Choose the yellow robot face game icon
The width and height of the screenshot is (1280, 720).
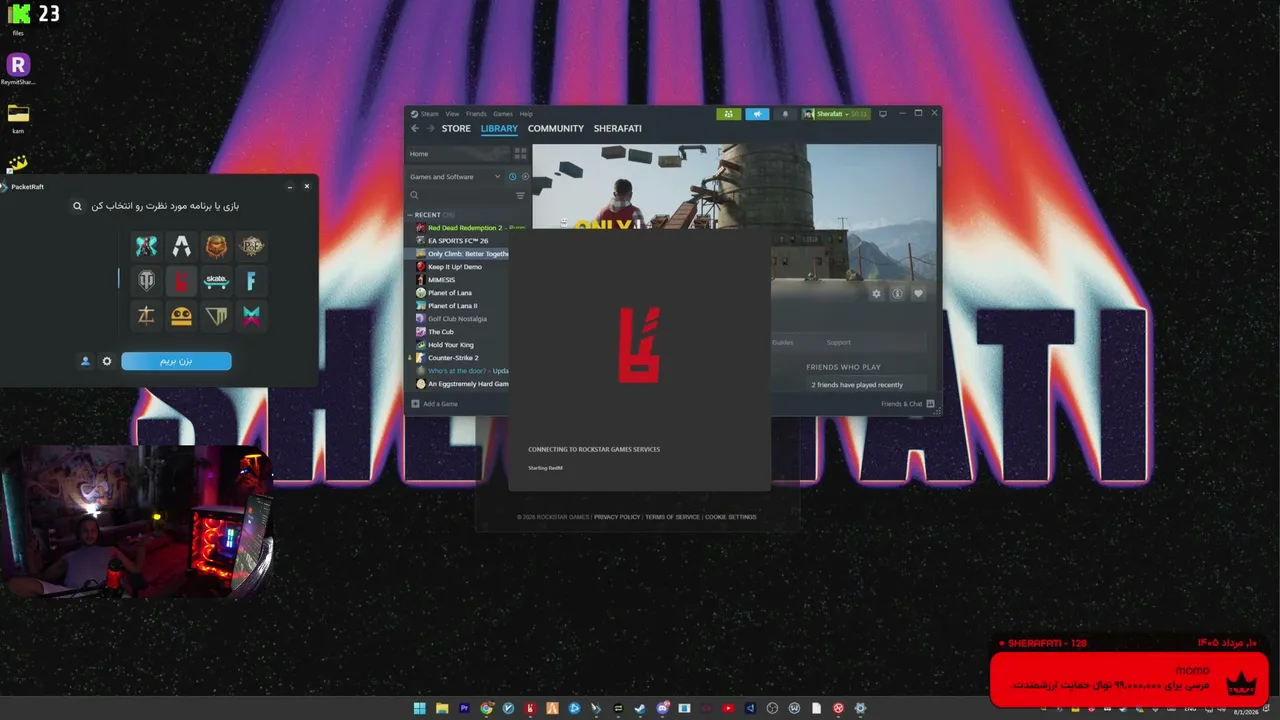[181, 316]
